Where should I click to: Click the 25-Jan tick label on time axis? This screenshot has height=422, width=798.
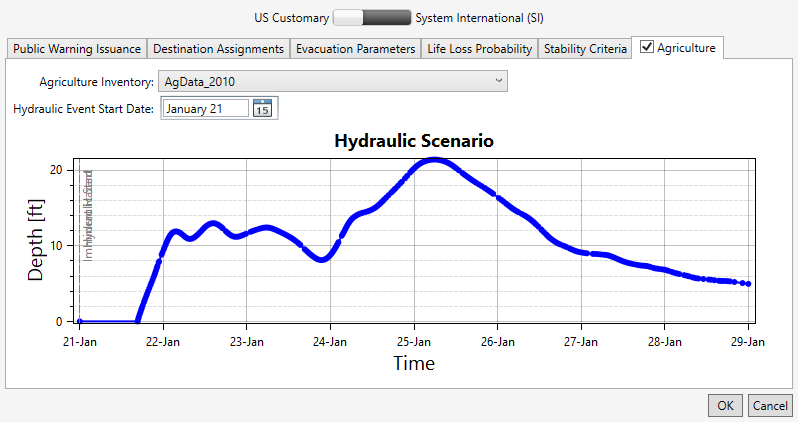tap(414, 341)
